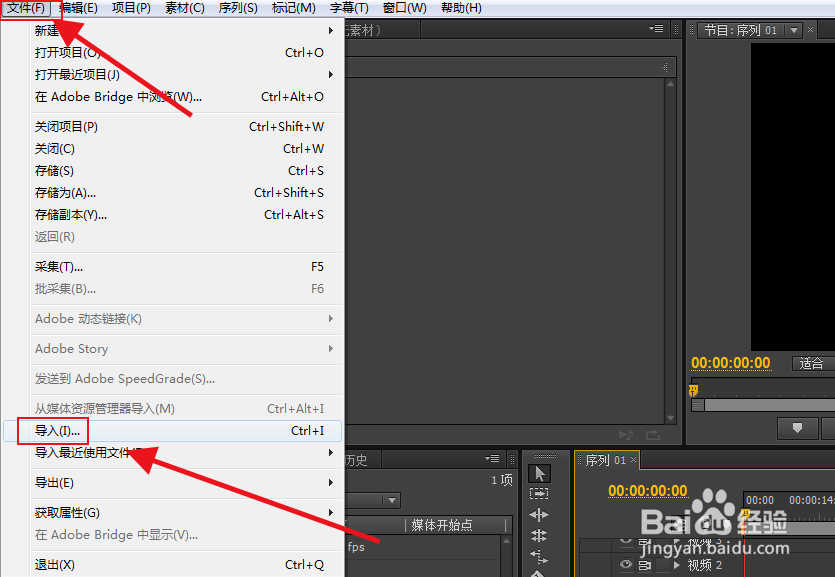Choose 导入(I)... menu entry
835x577 pixels.
coord(172,431)
